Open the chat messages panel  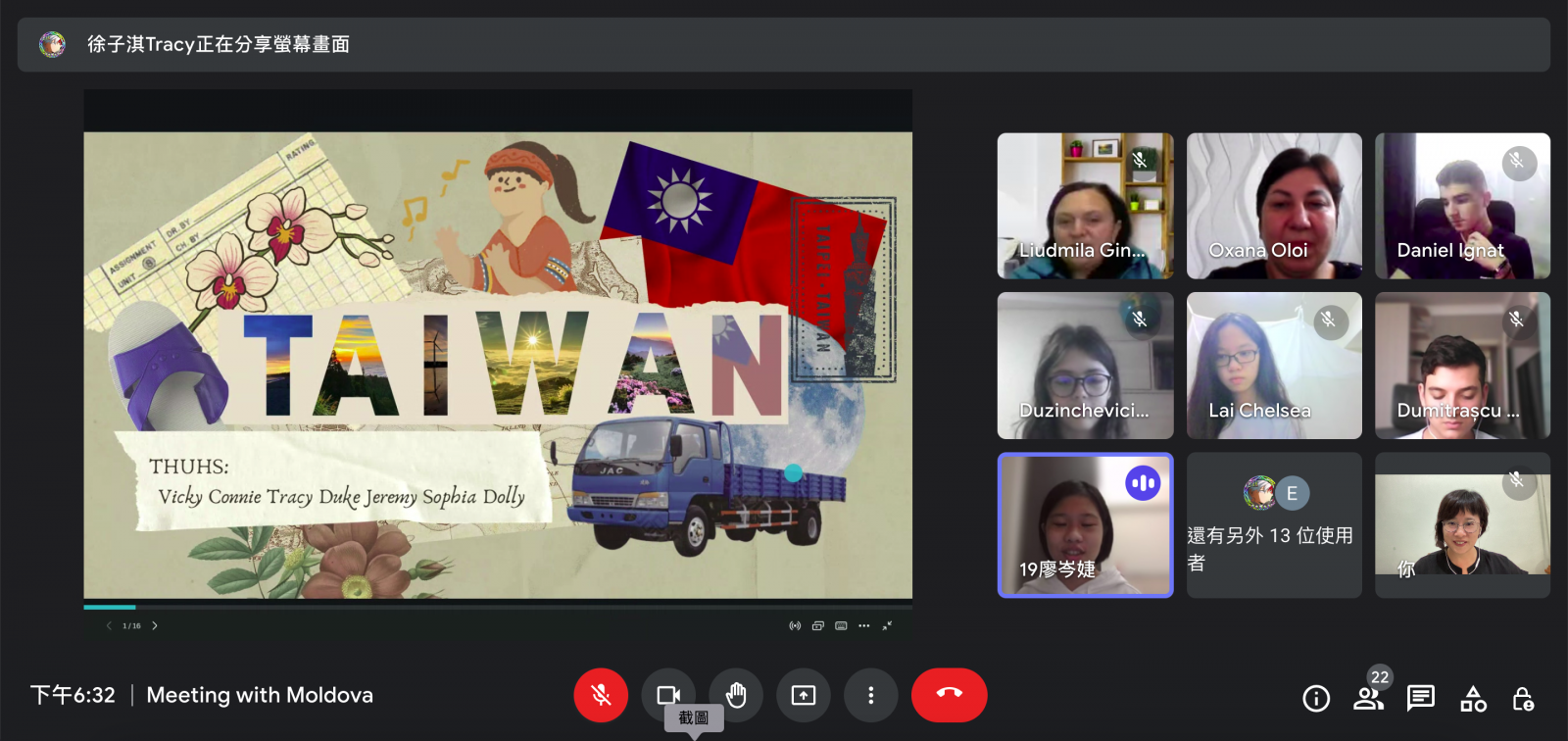[x=1420, y=698]
